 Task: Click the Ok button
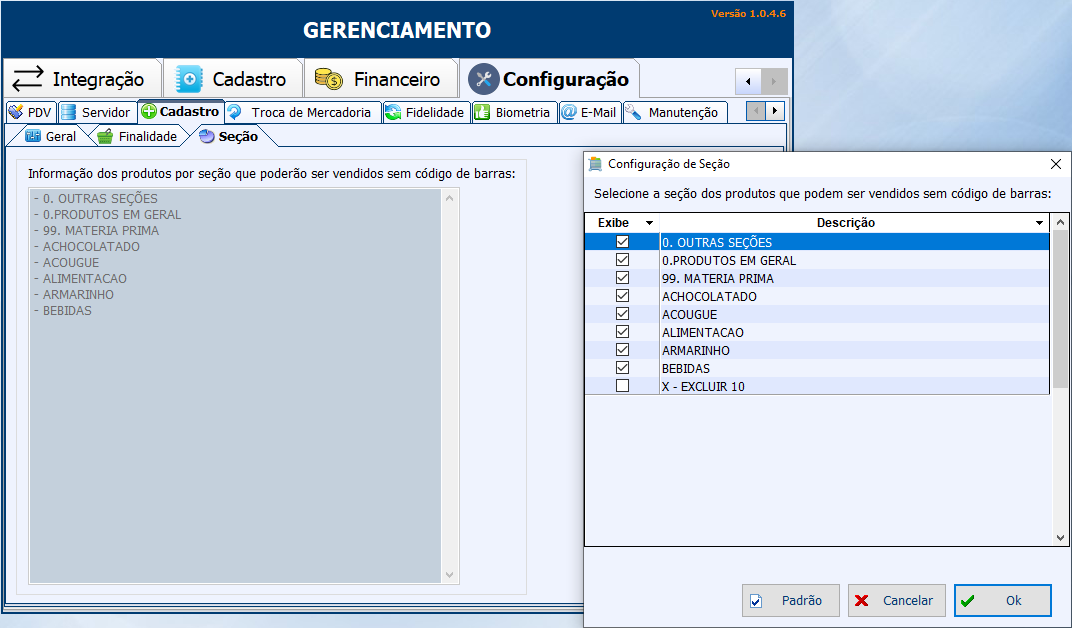[x=1002, y=600]
